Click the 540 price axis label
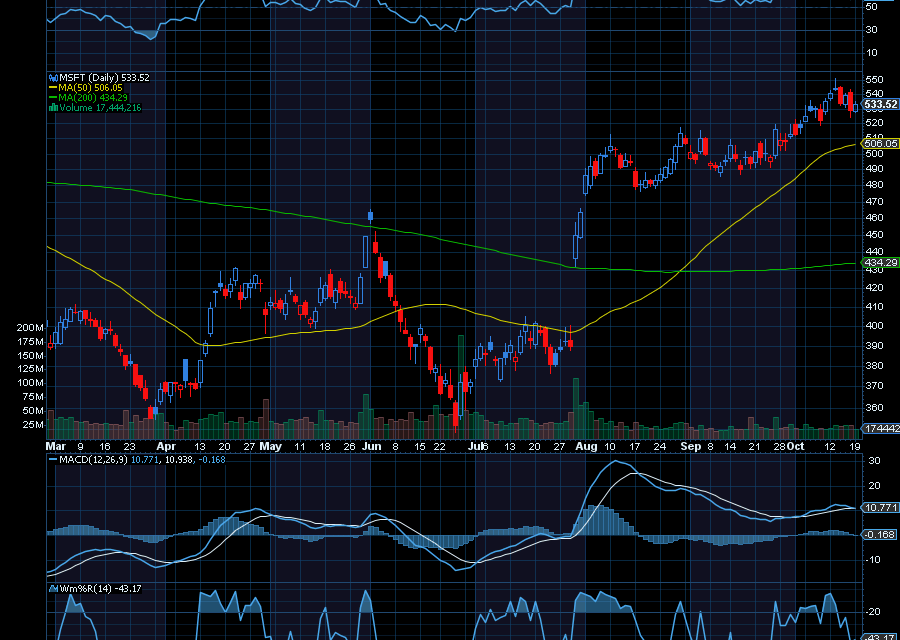900x640 pixels. pos(874,94)
